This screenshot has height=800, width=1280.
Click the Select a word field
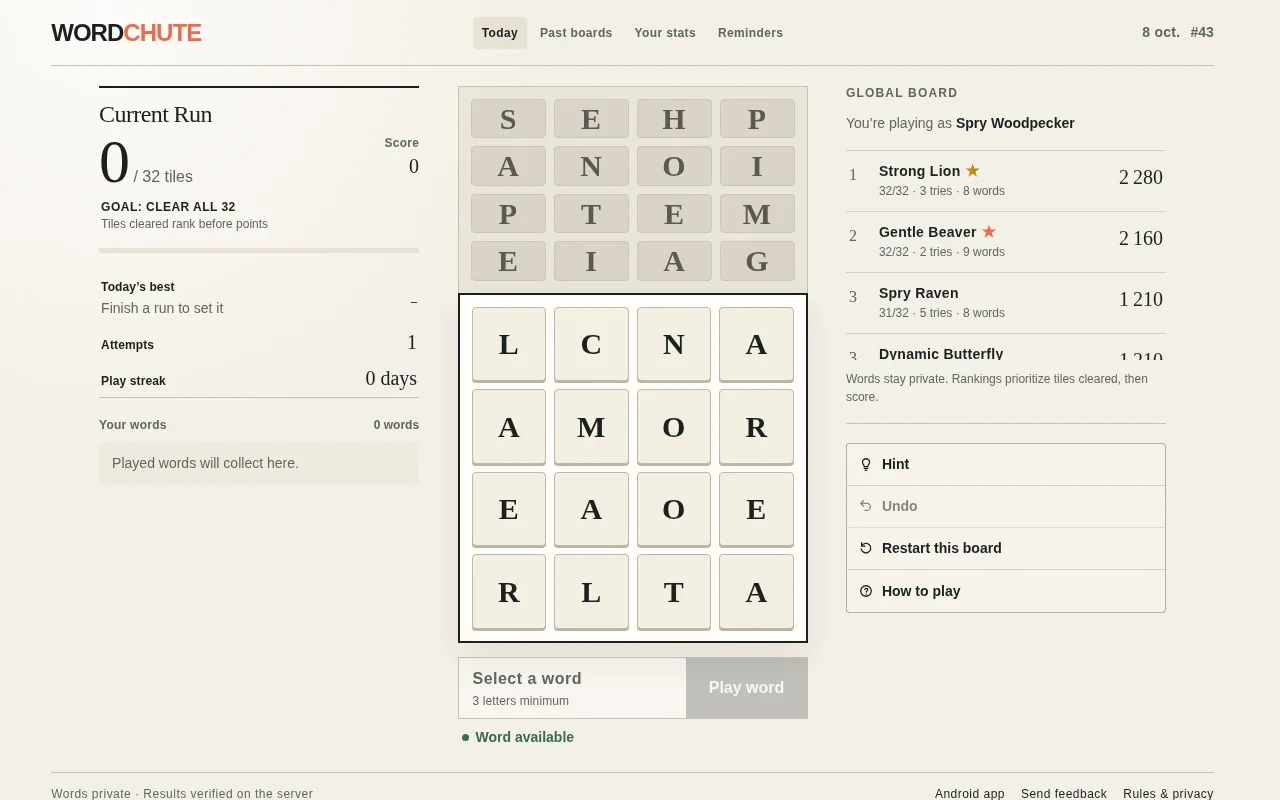(x=572, y=688)
